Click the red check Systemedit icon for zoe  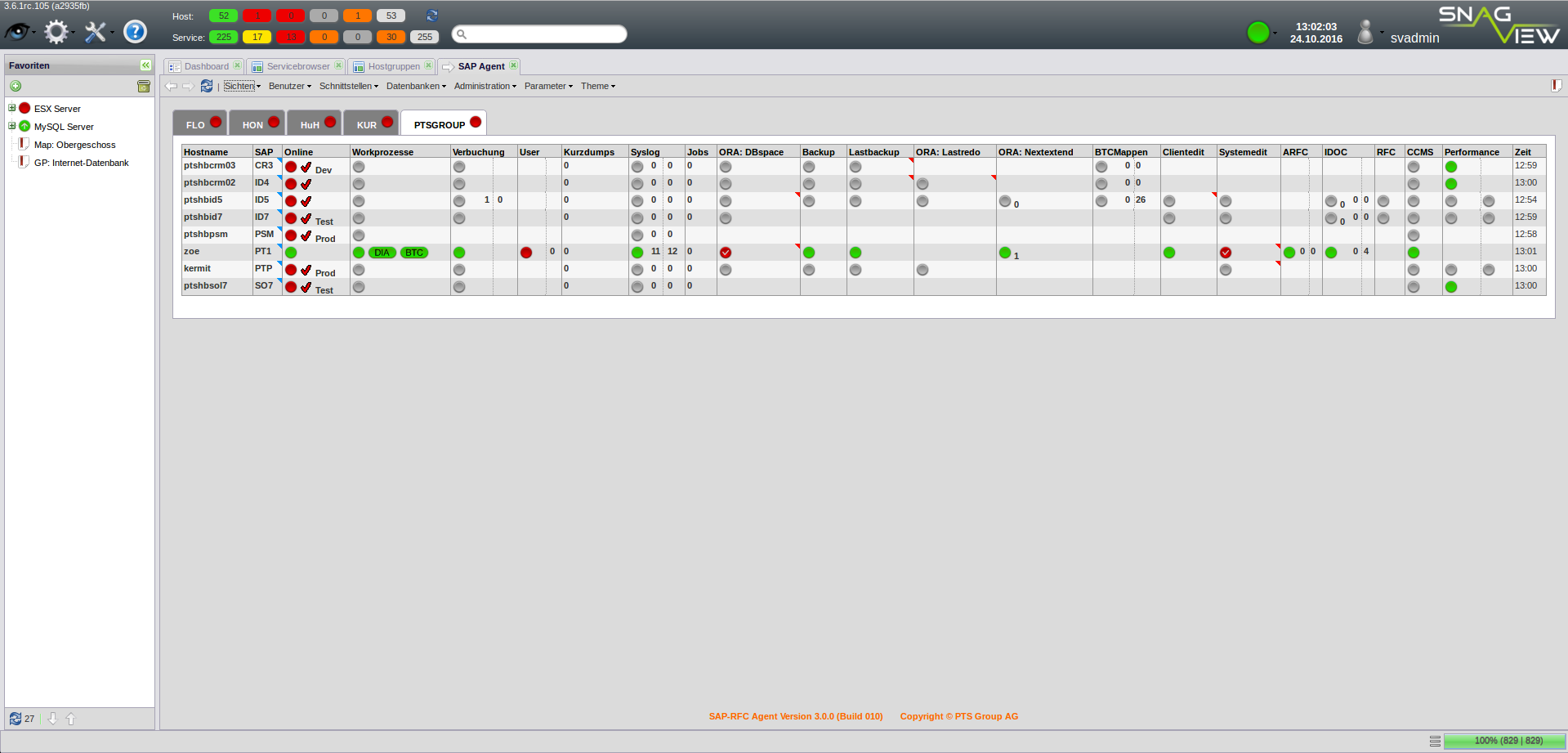point(1226,253)
